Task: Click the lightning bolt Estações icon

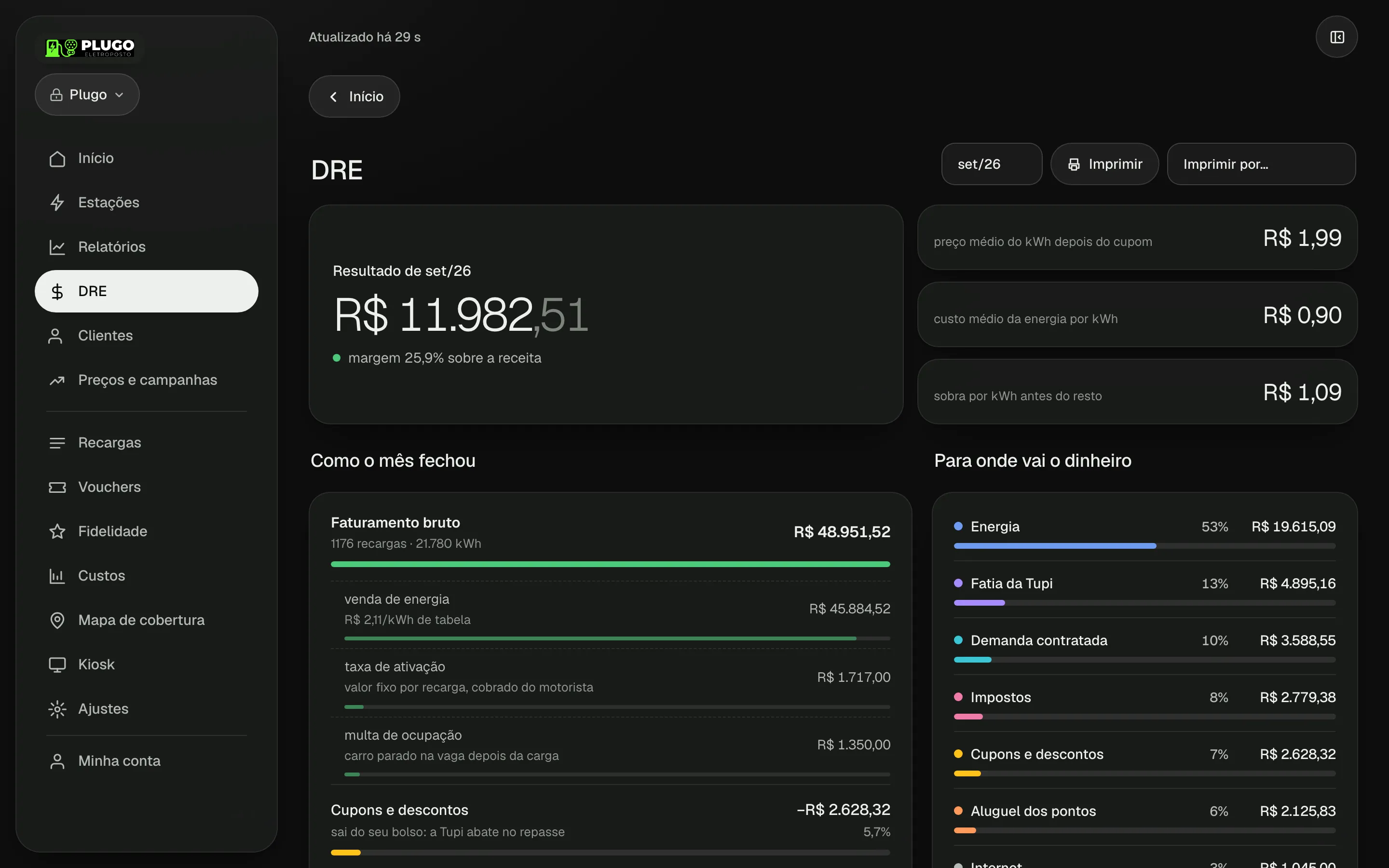Action: 57,203
